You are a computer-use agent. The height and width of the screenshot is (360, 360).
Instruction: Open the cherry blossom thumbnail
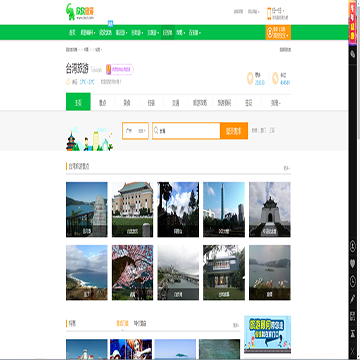click(x=132, y=273)
